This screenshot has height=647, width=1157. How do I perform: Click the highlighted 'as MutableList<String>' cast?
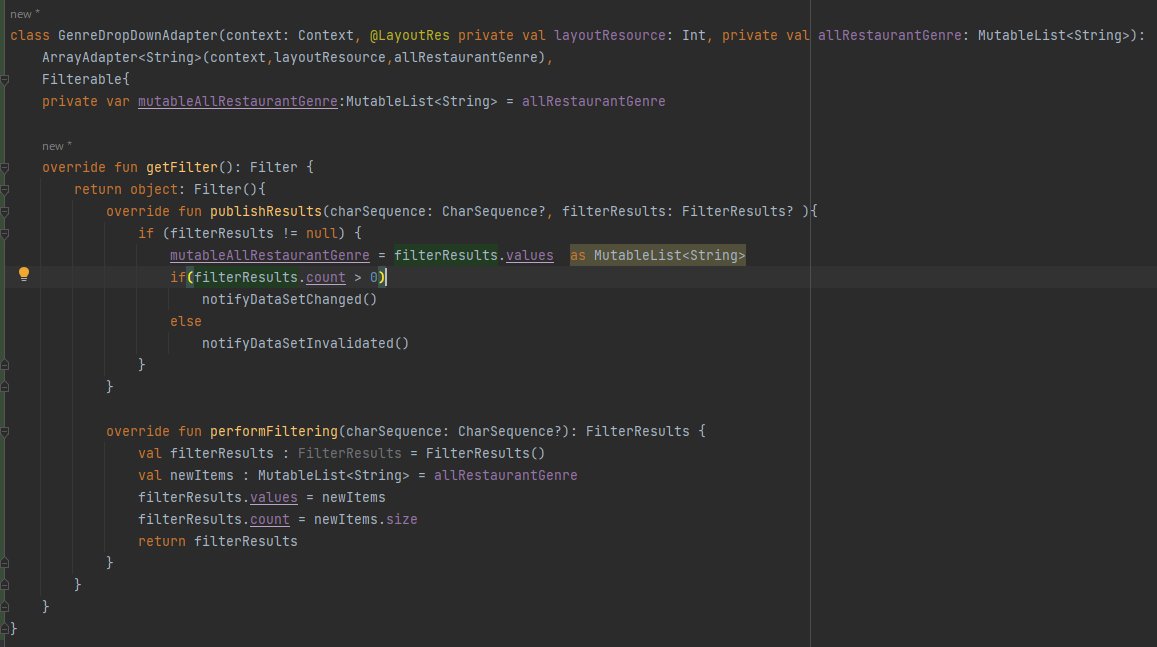pyautogui.click(x=657, y=255)
